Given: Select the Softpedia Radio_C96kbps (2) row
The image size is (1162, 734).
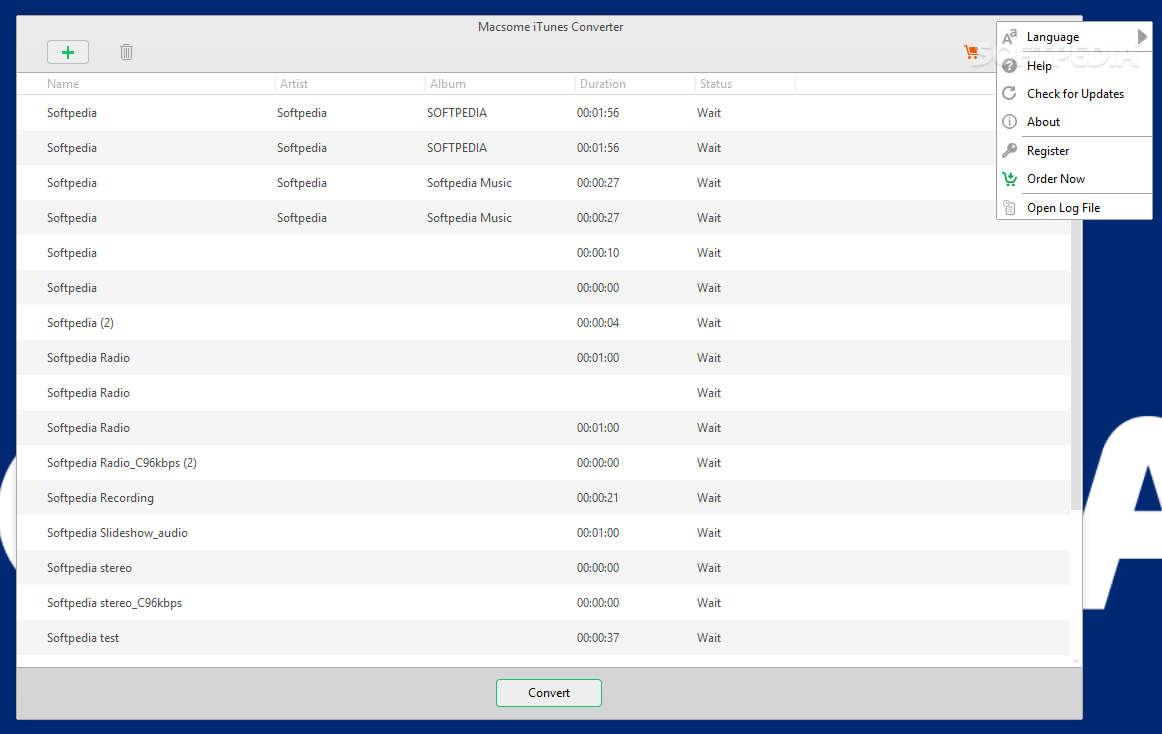Looking at the screenshot, I should [543, 463].
